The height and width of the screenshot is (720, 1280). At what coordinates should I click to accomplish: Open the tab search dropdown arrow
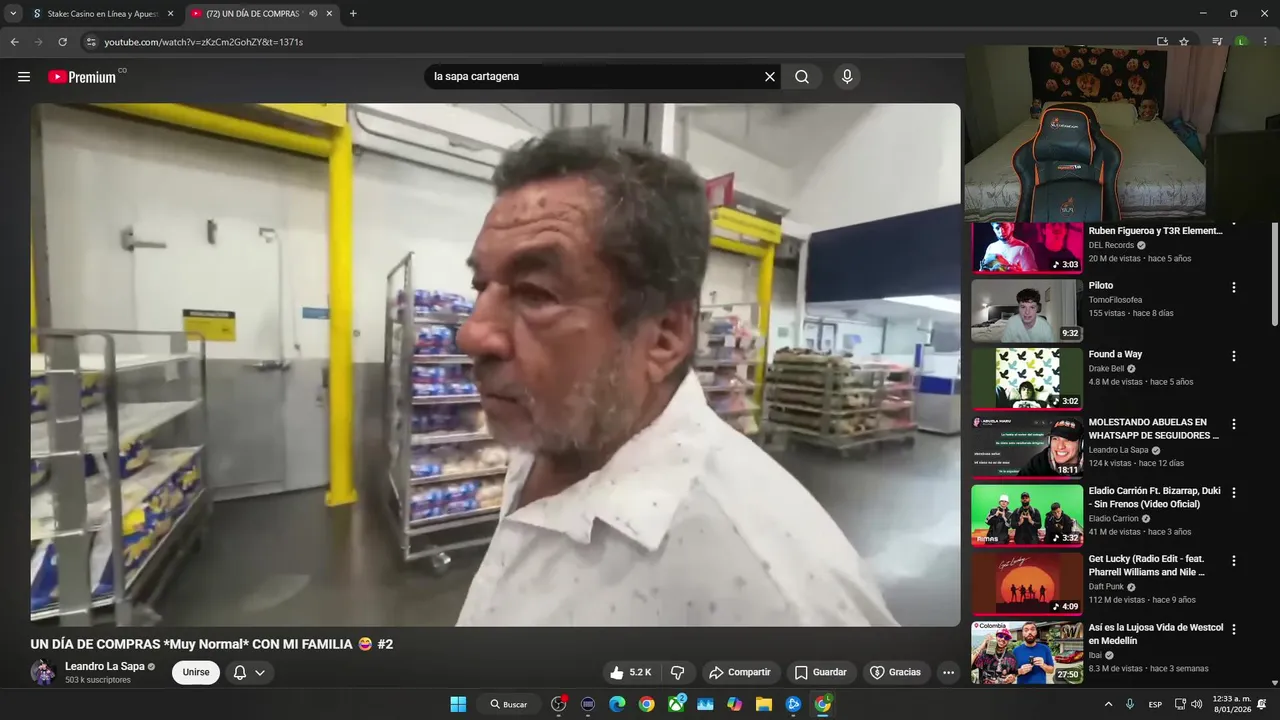pyautogui.click(x=13, y=13)
